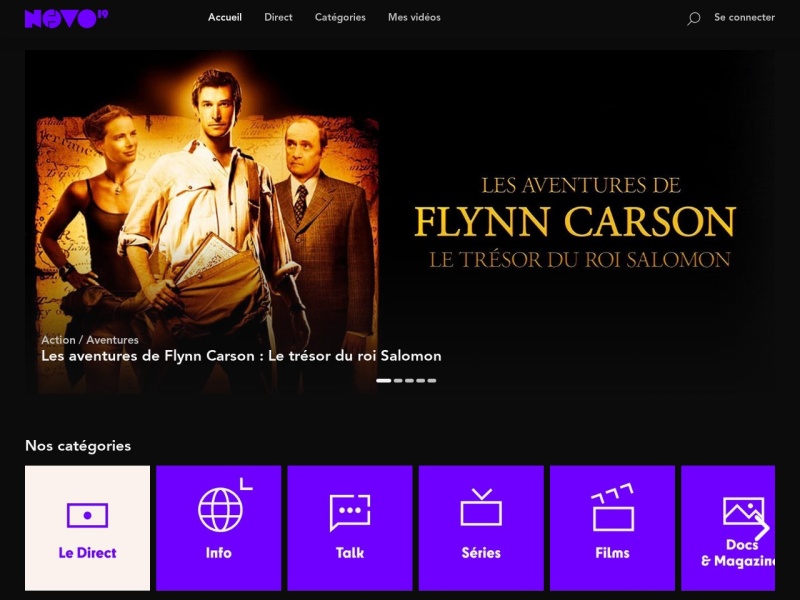Select the Action / Aventures genre label
The height and width of the screenshot is (600, 800).
[90, 340]
